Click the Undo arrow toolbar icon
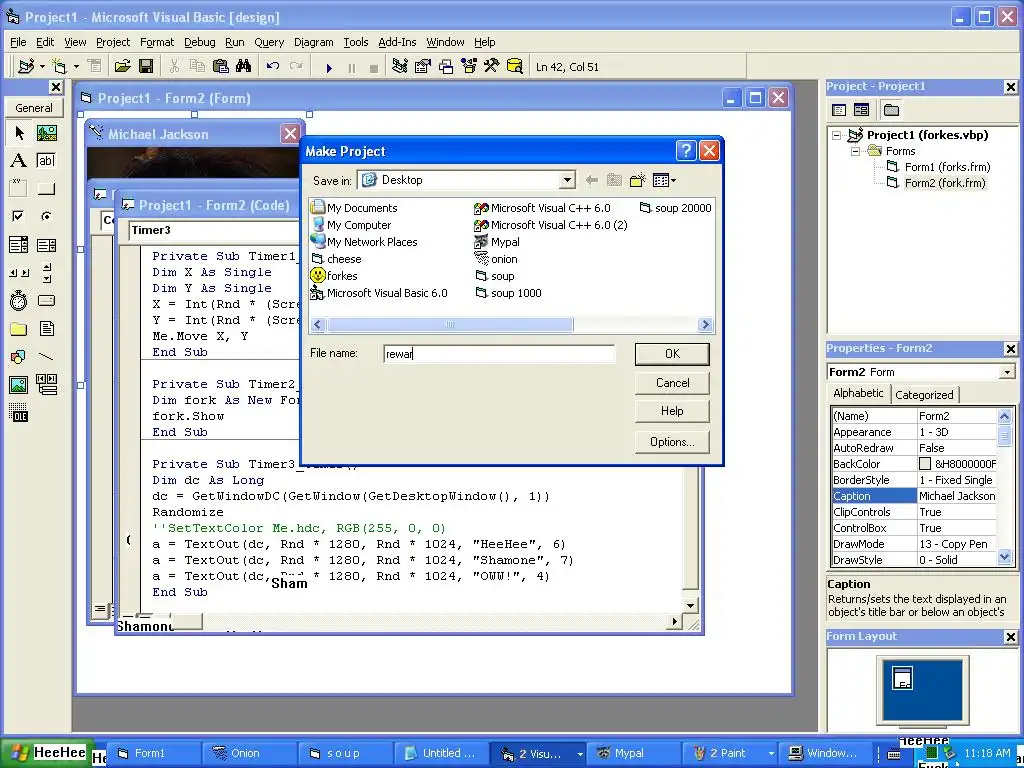The width and height of the screenshot is (1024, 768). pyautogui.click(x=273, y=66)
